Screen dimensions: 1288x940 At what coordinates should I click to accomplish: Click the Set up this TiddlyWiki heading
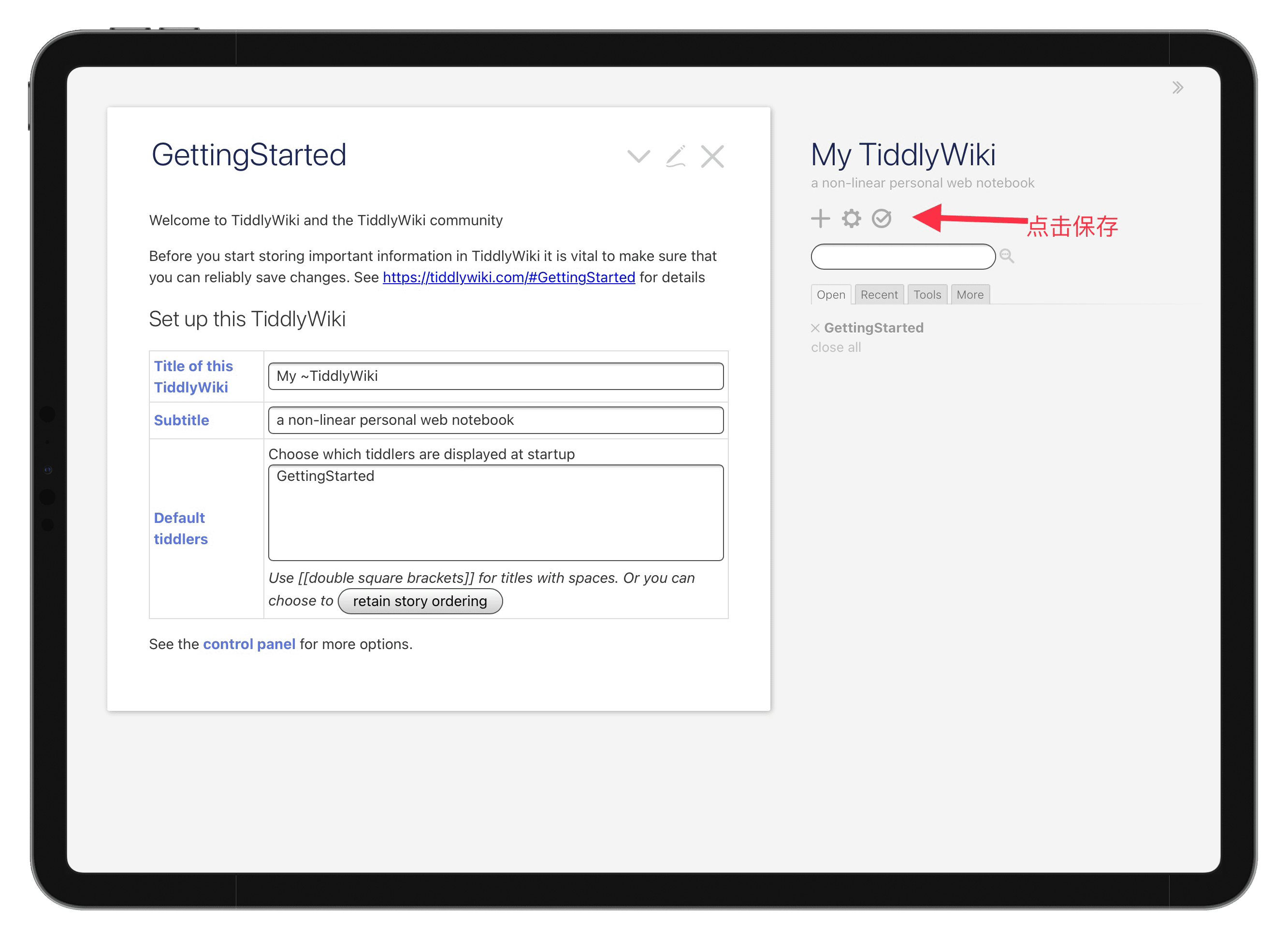[247, 319]
